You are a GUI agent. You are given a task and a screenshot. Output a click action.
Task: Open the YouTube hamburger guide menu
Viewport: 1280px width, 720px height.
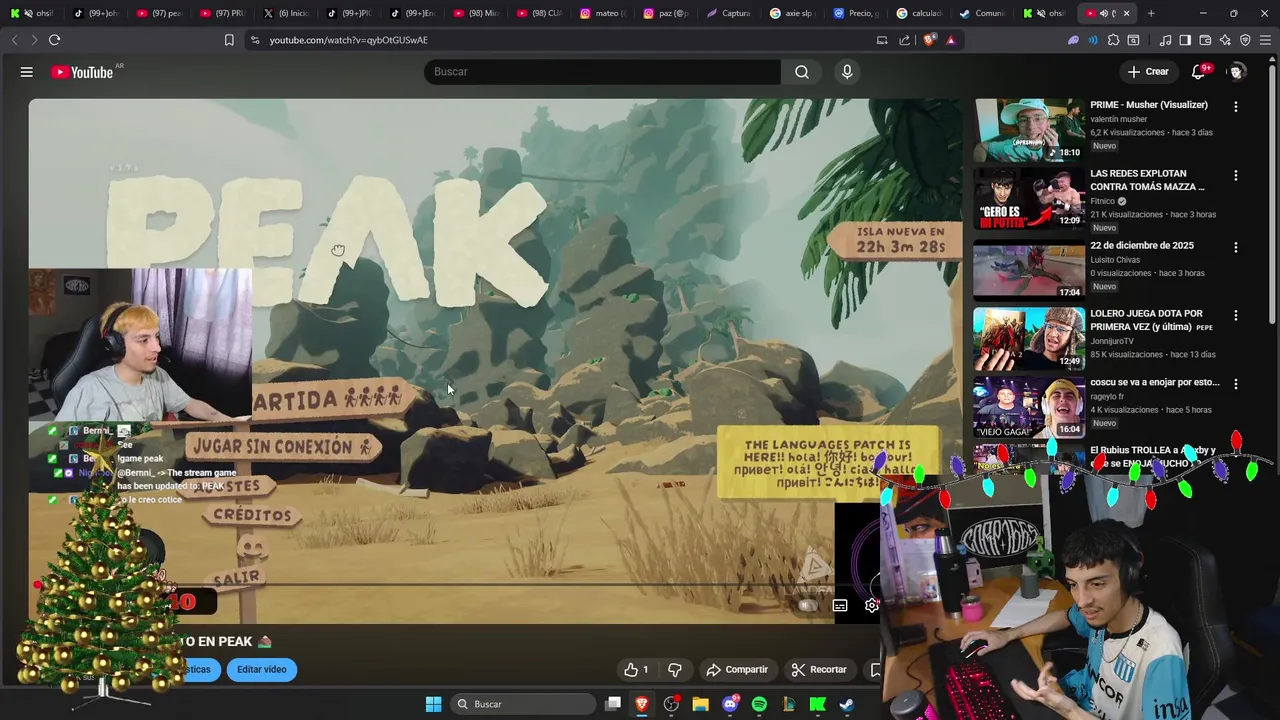[x=27, y=72]
